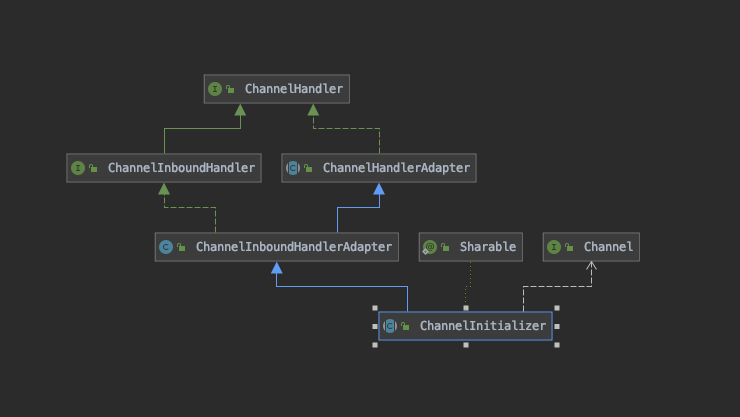Click the interface icon on ChannelHandler
Screen dimensions: 740x417
point(215,89)
